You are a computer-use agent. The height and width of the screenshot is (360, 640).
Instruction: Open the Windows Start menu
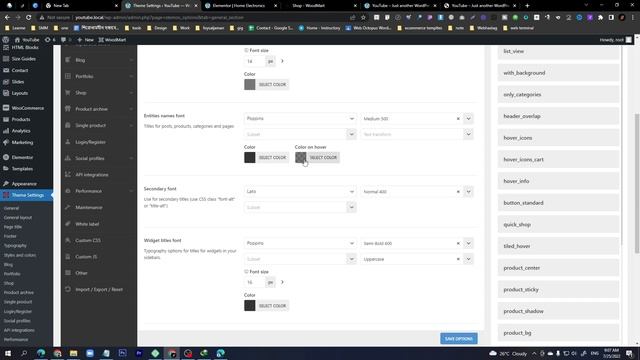tap(8, 353)
